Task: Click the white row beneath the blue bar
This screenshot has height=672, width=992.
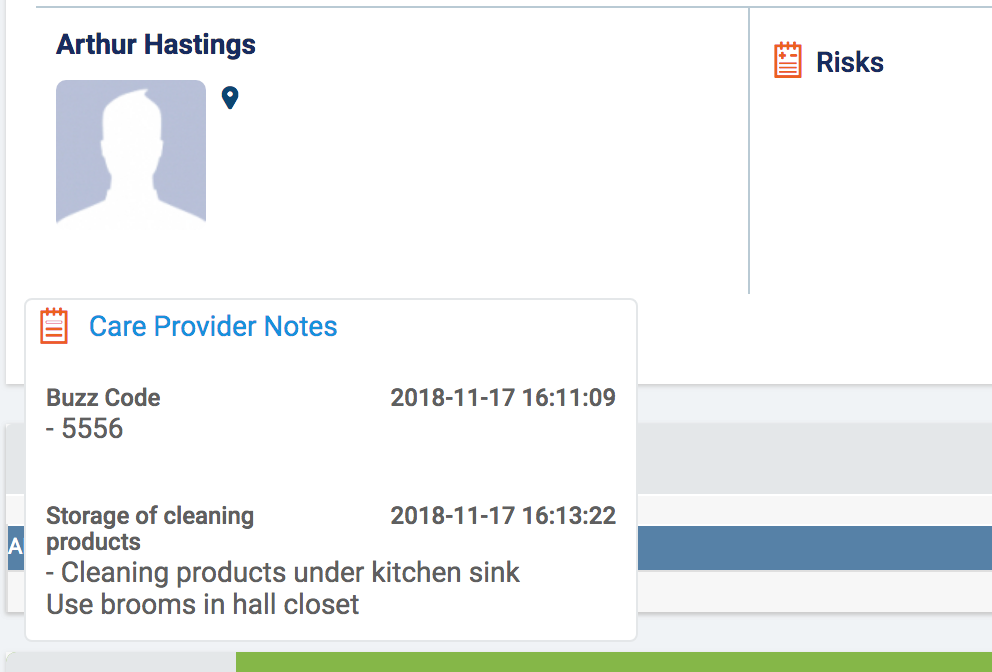Action: pos(814,590)
